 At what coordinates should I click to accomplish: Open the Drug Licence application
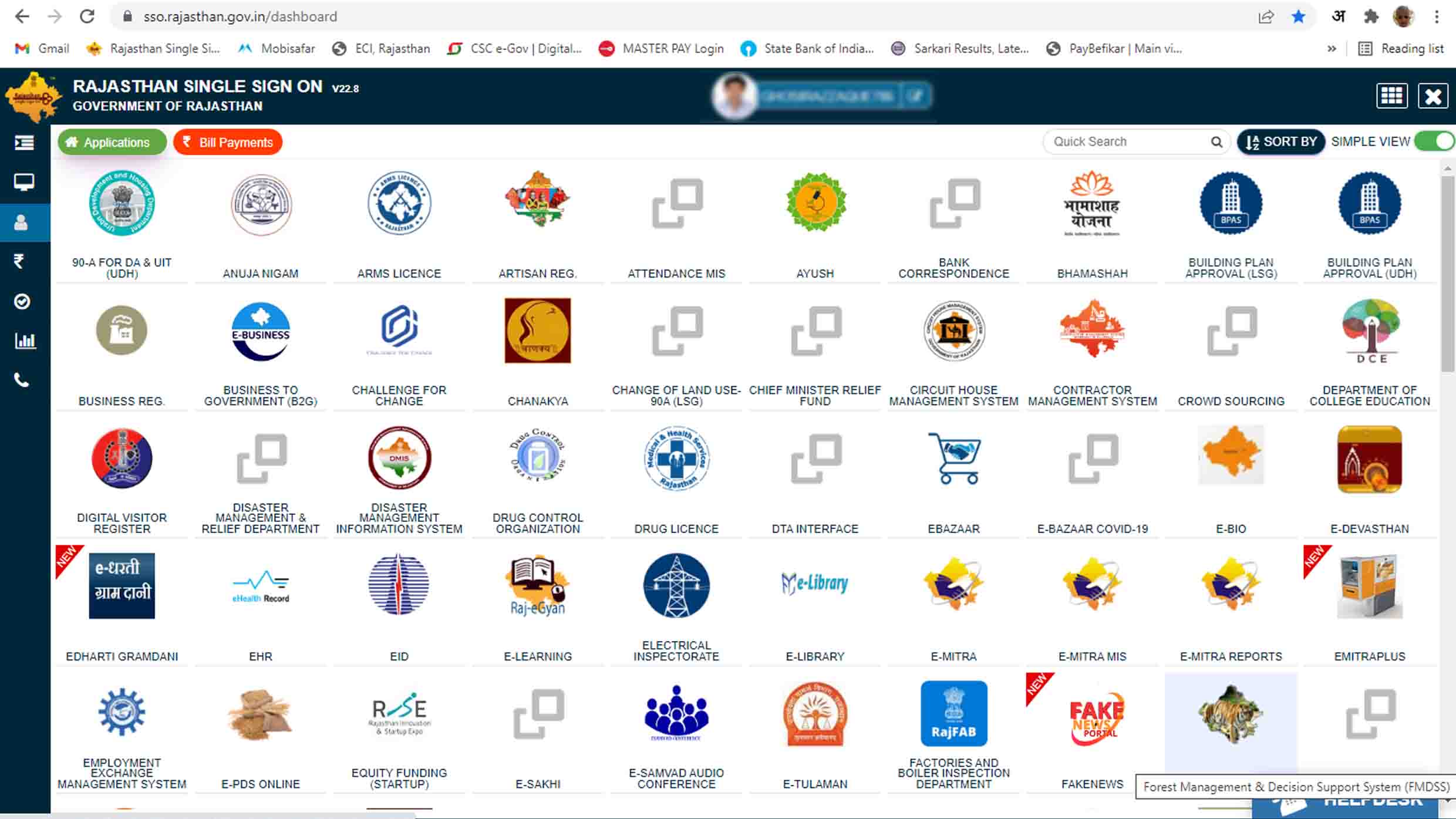click(676, 459)
